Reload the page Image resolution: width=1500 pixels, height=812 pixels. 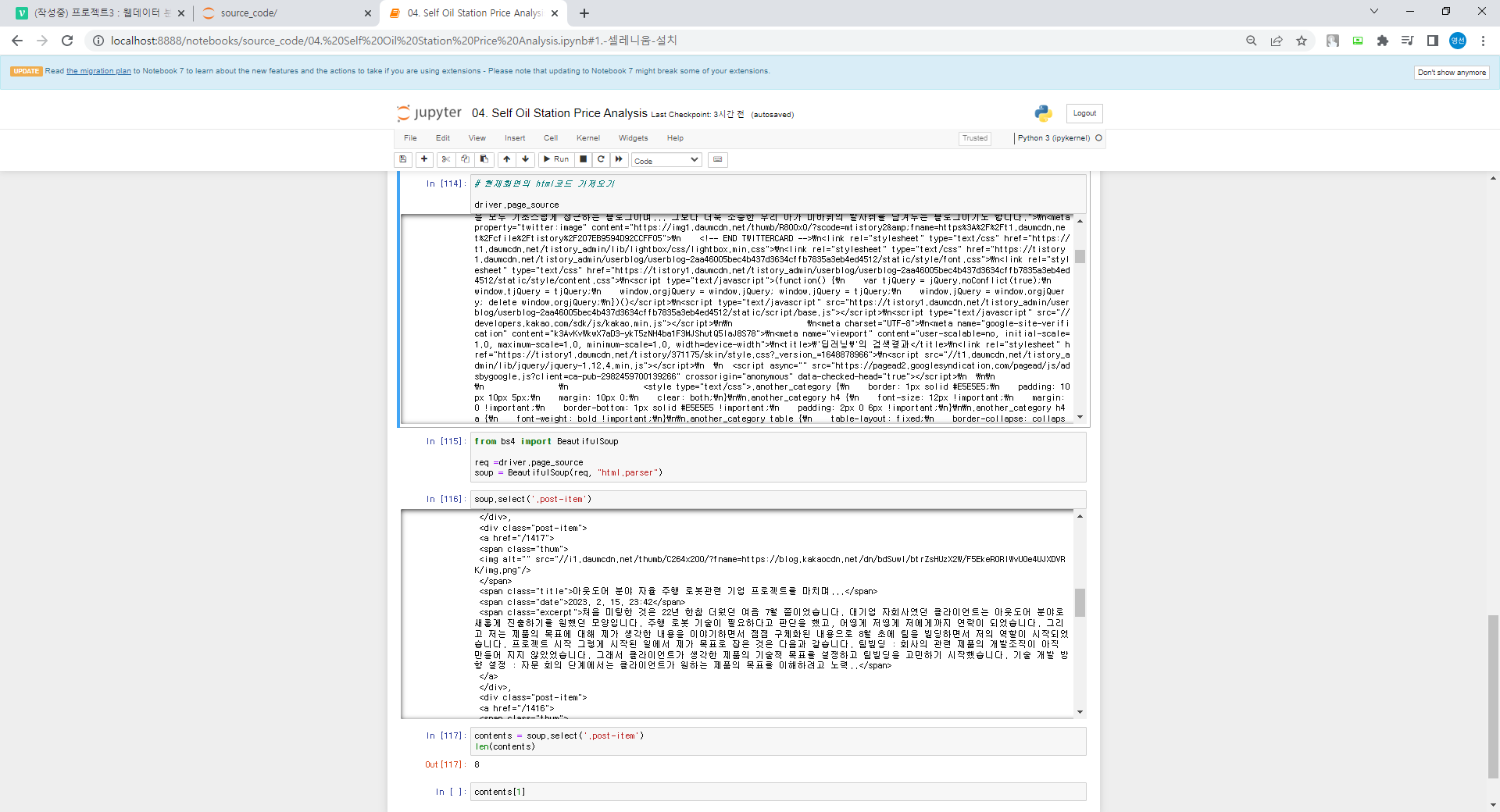point(67,41)
